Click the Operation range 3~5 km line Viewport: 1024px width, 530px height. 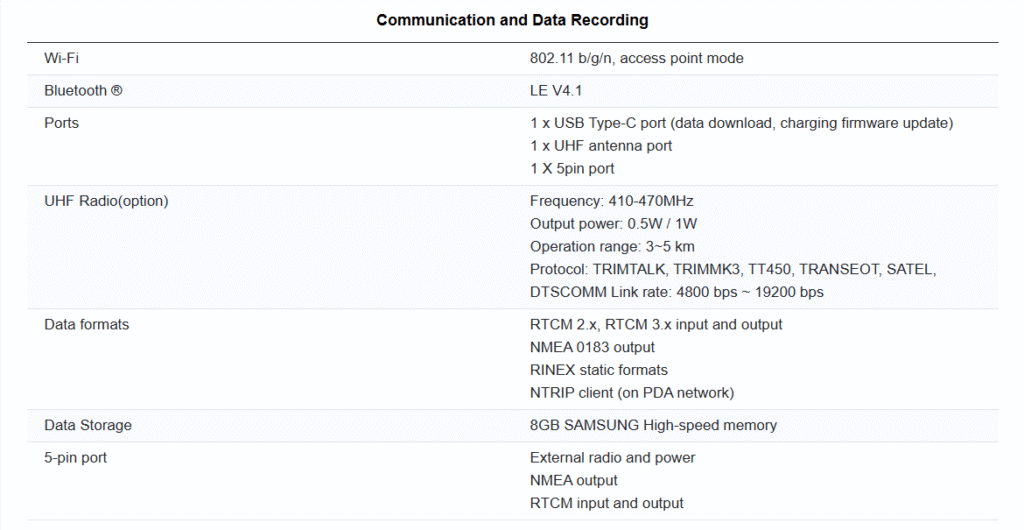coord(612,246)
